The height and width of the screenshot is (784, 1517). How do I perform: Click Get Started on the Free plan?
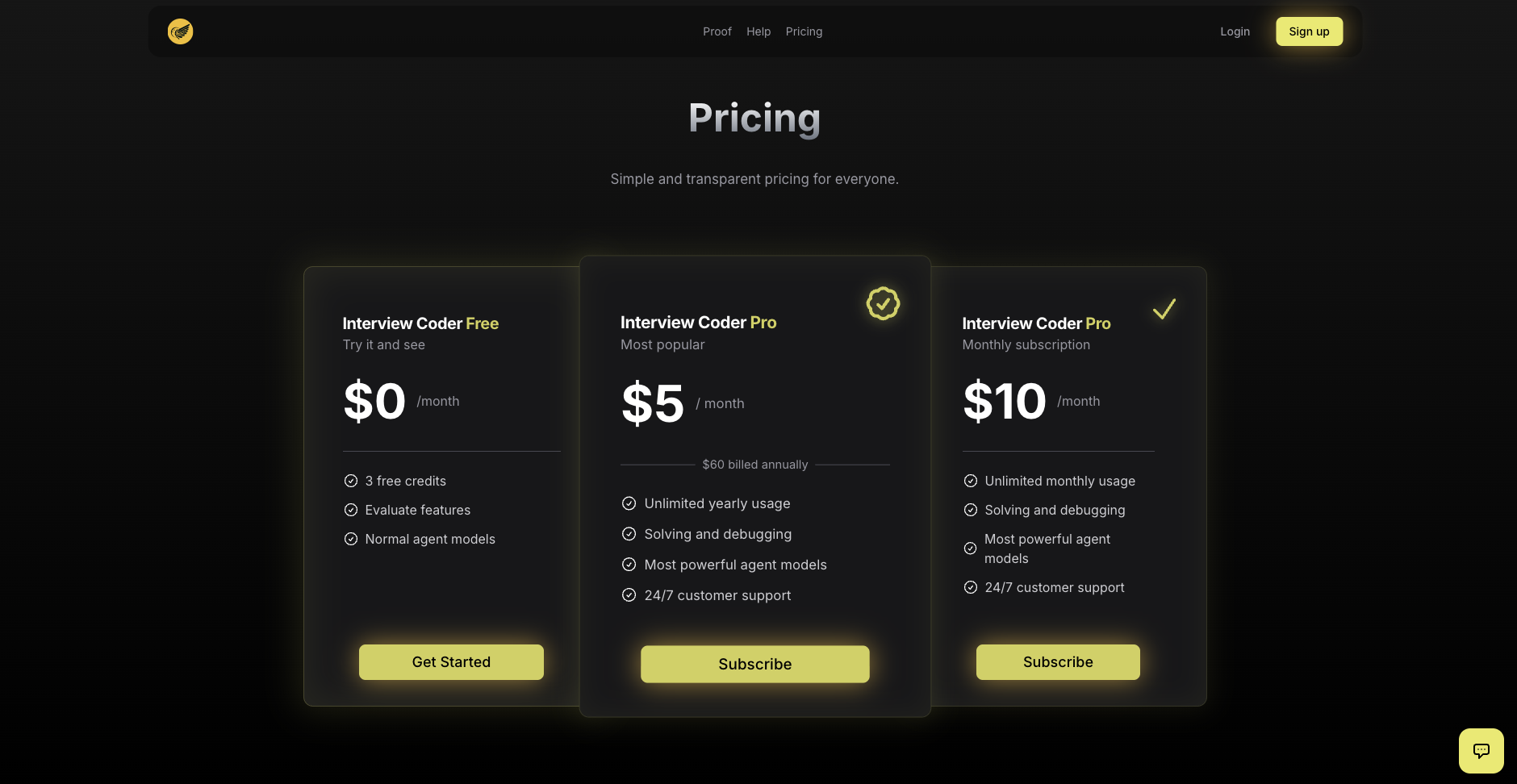(x=451, y=662)
